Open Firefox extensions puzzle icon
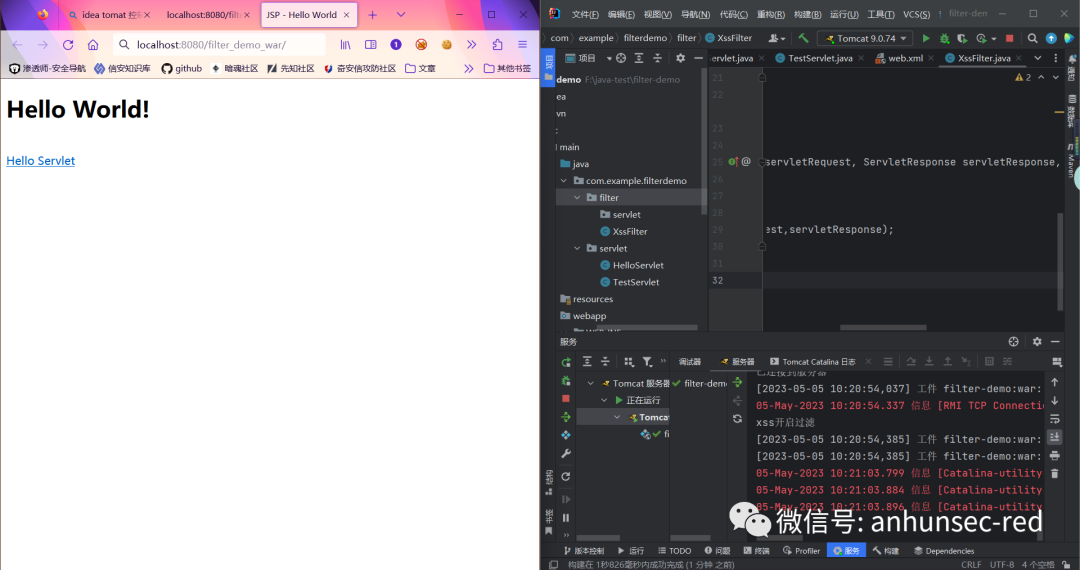The height and width of the screenshot is (570, 1080). click(x=497, y=45)
